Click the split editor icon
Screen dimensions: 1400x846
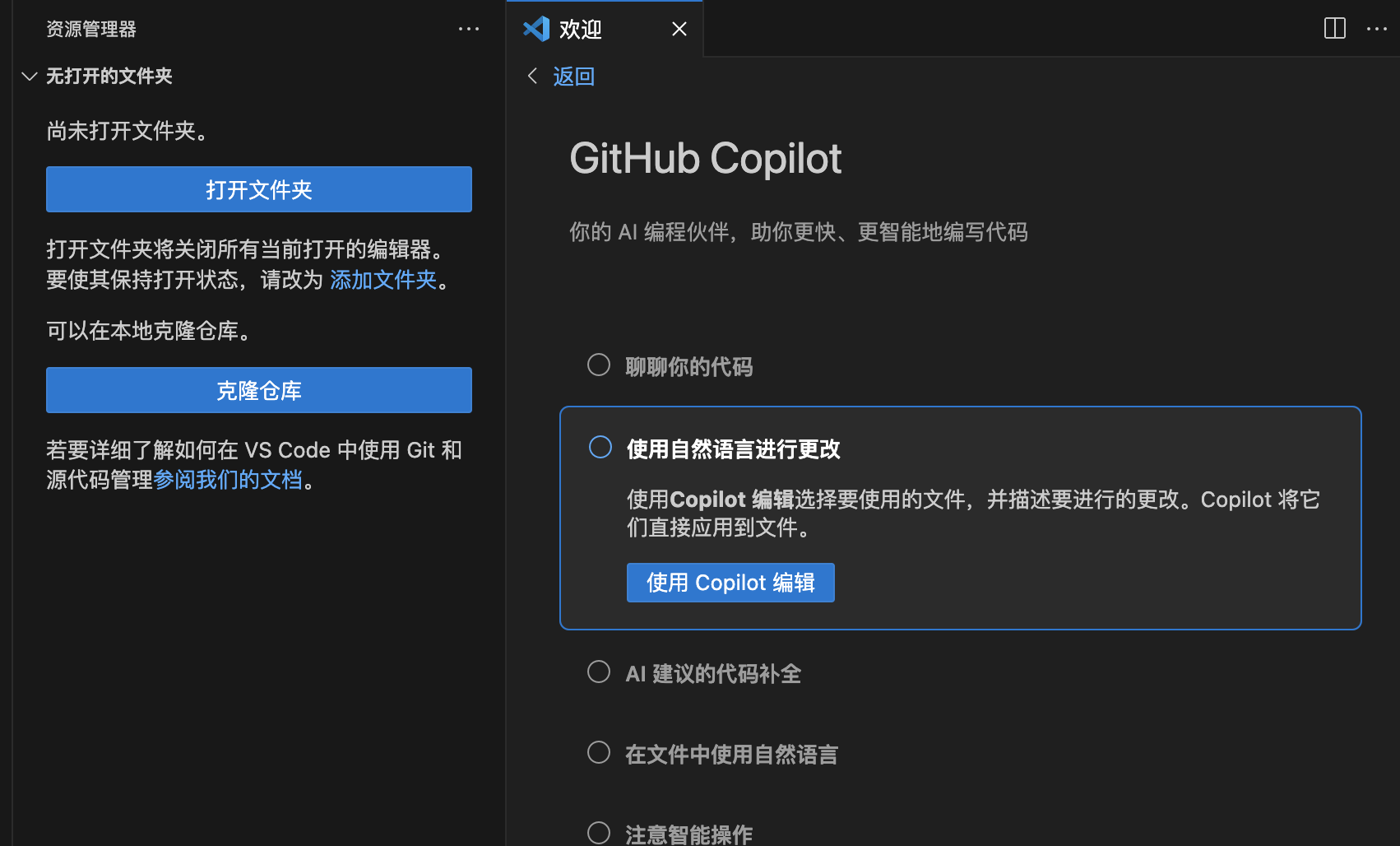[1335, 29]
